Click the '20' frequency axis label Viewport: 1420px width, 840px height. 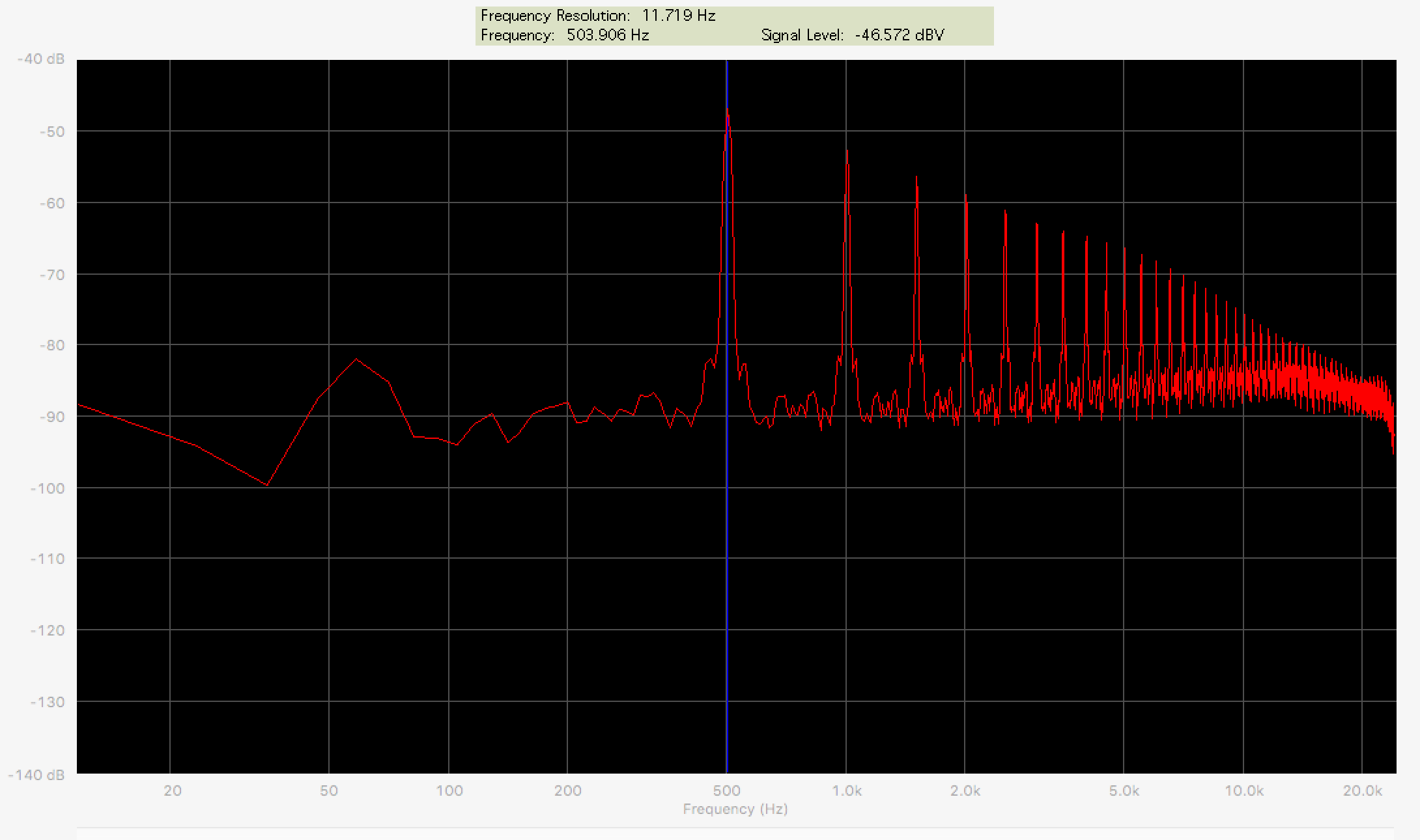click(x=172, y=791)
